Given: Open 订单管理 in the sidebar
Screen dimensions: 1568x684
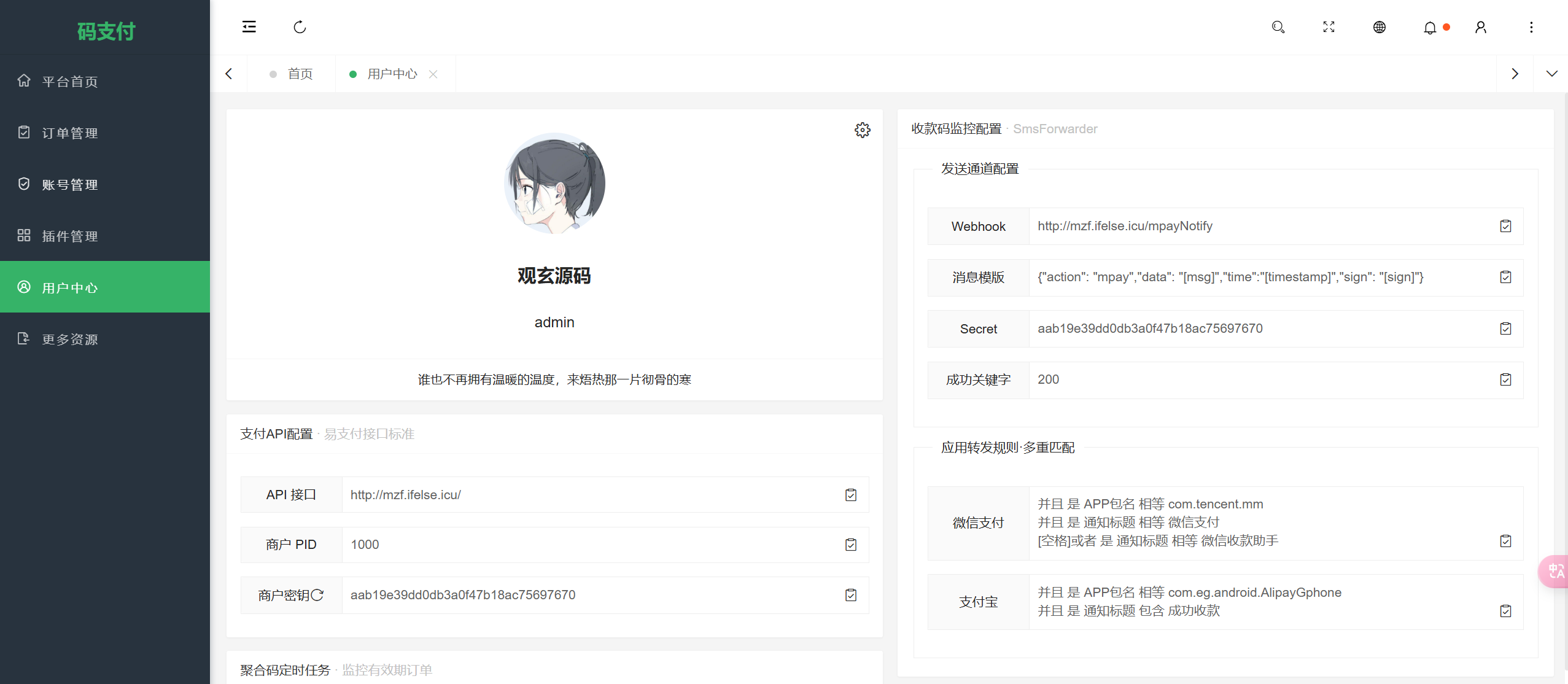Looking at the screenshot, I should click(x=69, y=133).
